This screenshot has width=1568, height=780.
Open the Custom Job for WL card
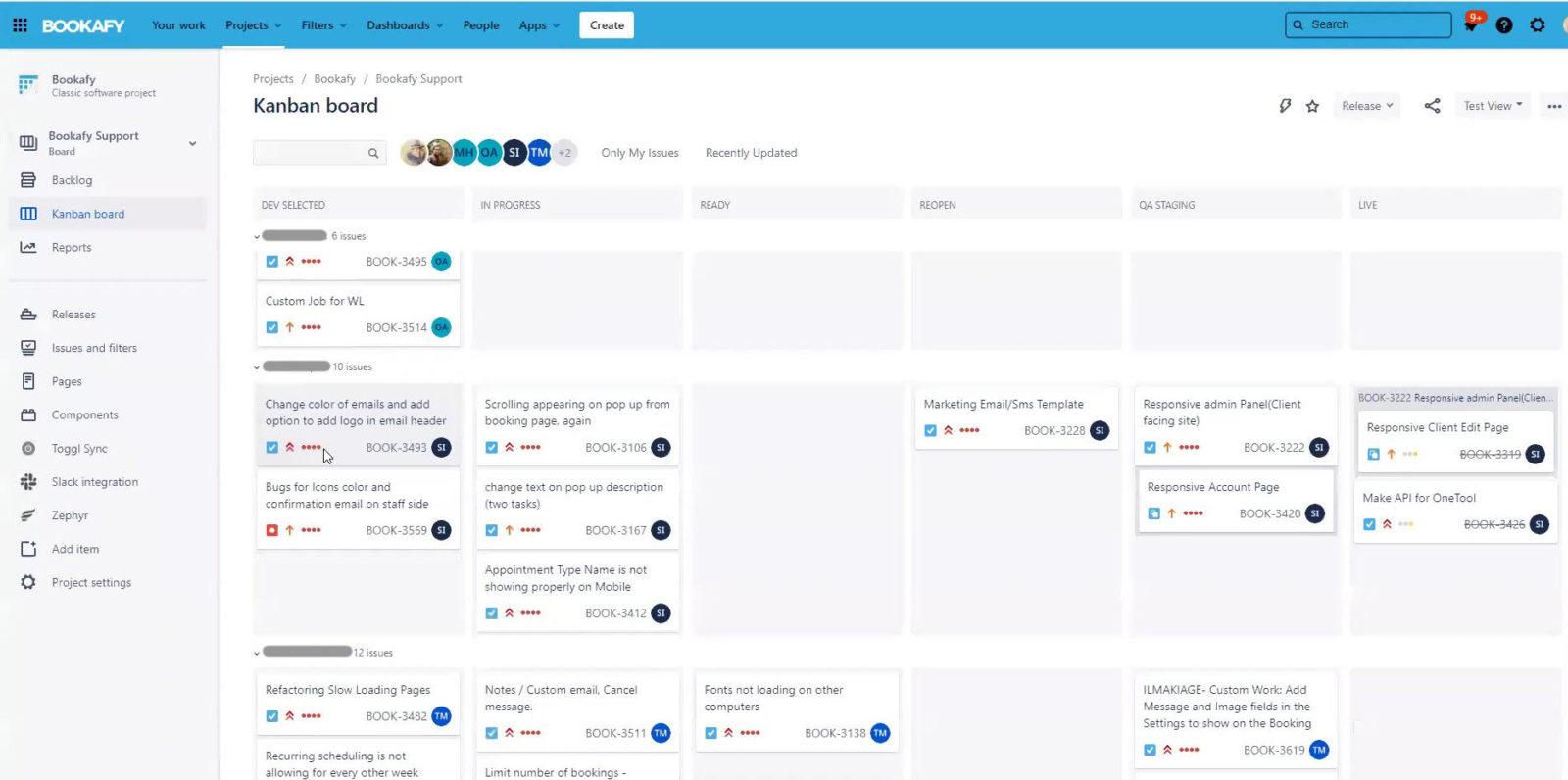[358, 315]
